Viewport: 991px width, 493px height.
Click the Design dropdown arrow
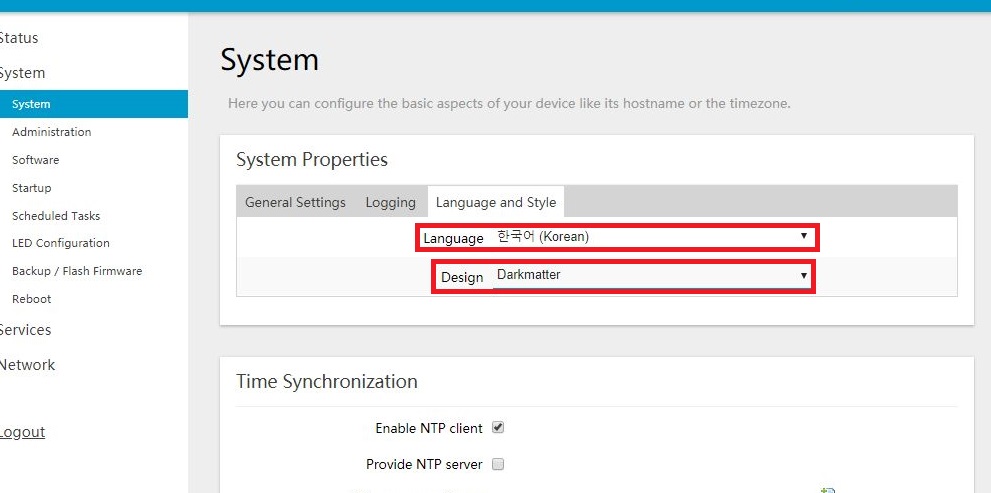[x=803, y=276]
